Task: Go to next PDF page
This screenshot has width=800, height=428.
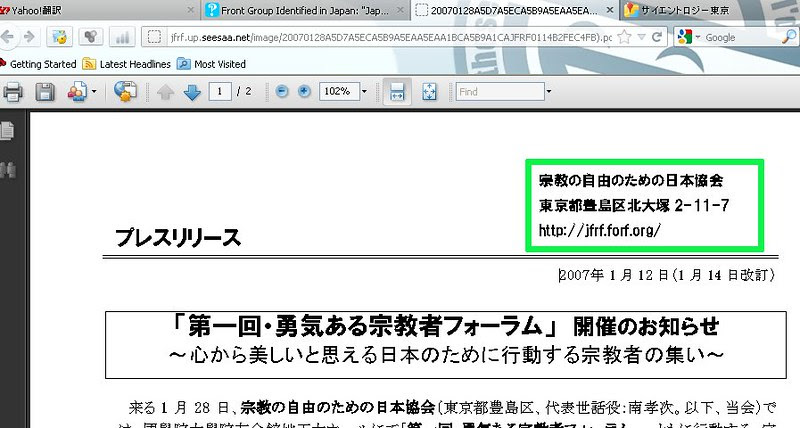Action: [192, 92]
